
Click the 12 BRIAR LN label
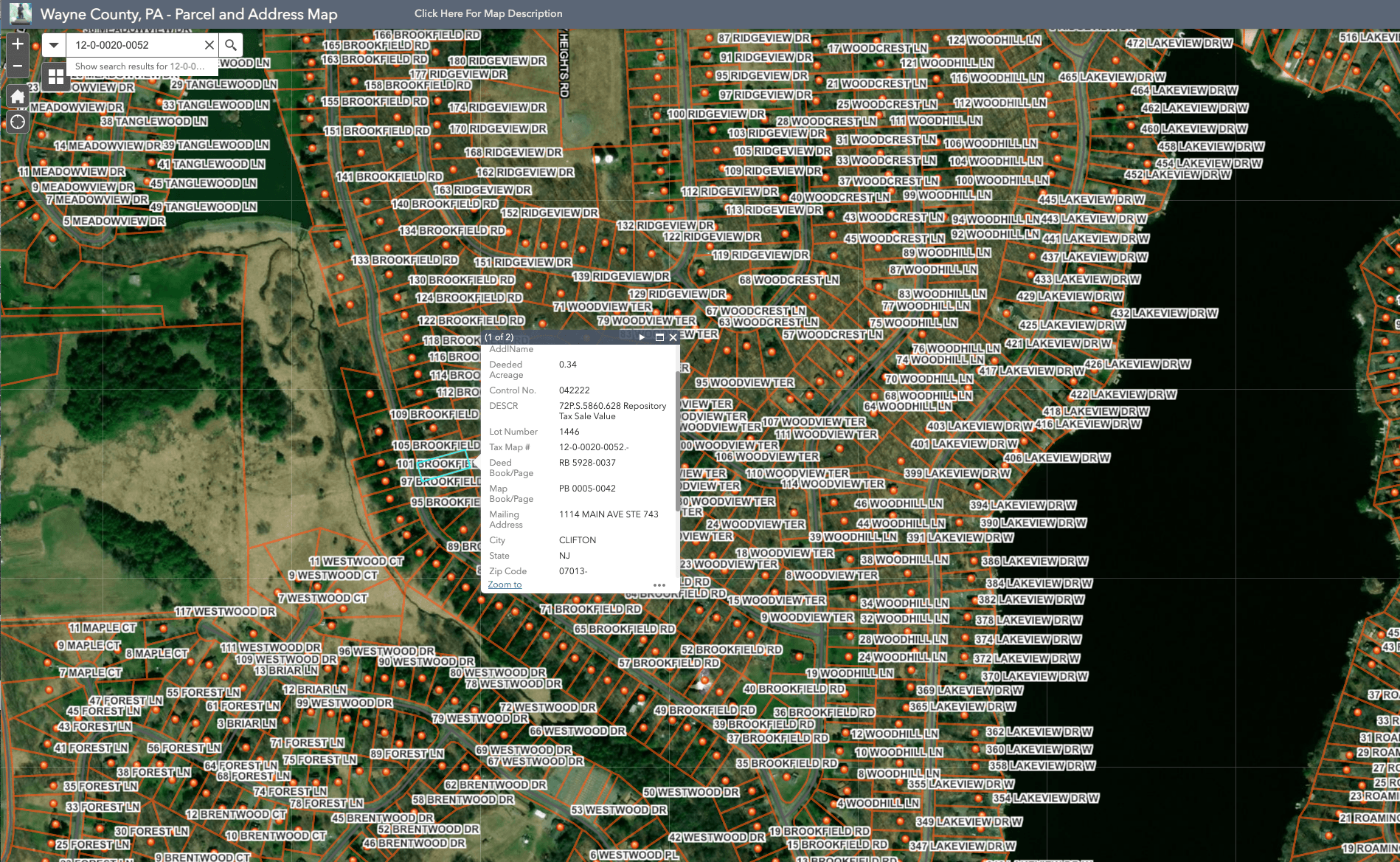(x=315, y=689)
